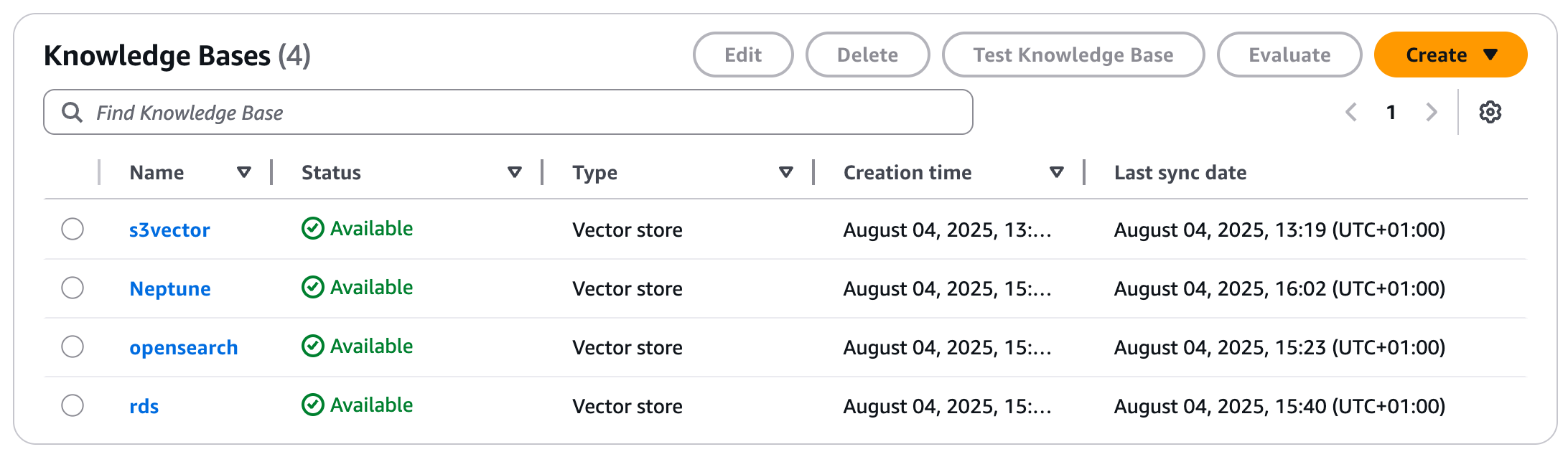Go to previous page arrow

[x=1351, y=112]
